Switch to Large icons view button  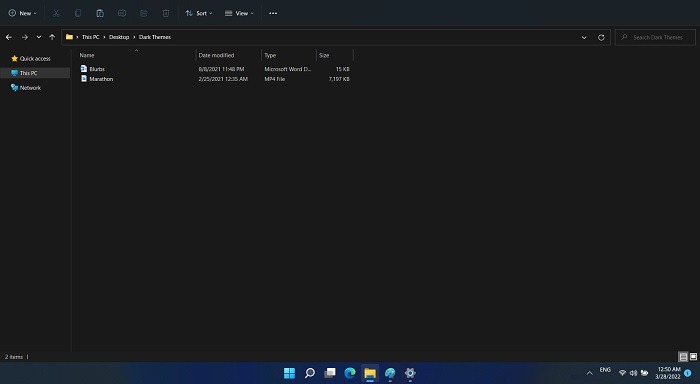693,357
